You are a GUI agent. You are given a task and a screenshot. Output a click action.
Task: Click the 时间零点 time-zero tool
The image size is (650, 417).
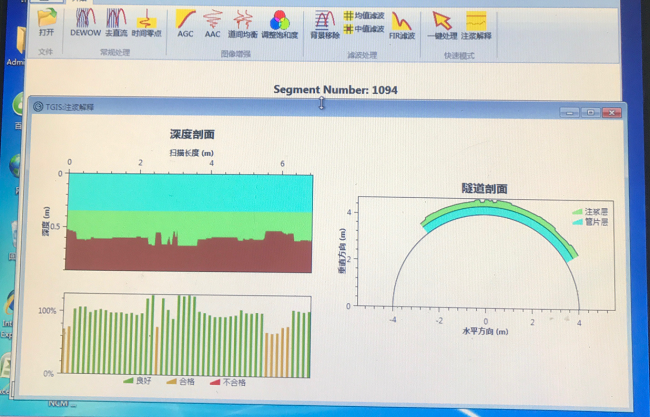(146, 21)
